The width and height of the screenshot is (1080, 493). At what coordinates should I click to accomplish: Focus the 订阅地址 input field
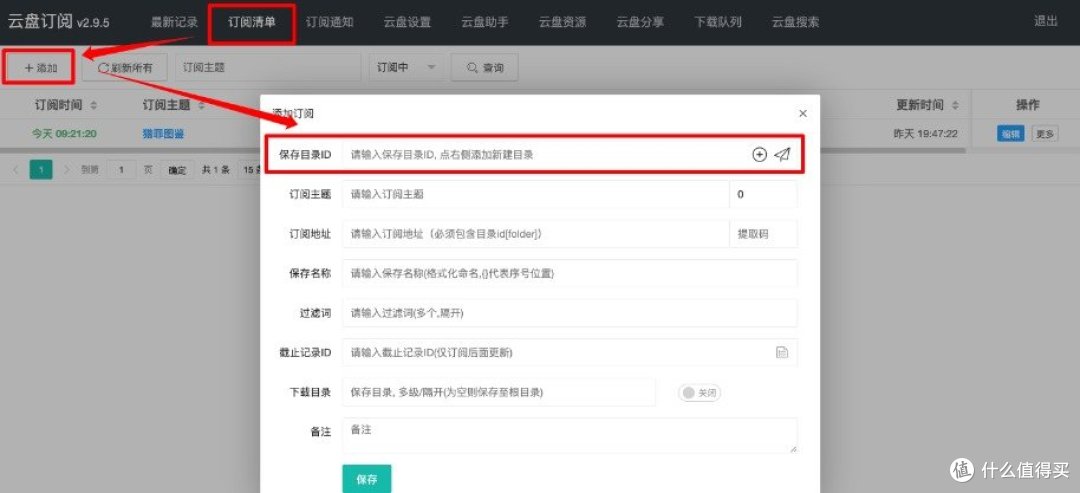coord(535,234)
